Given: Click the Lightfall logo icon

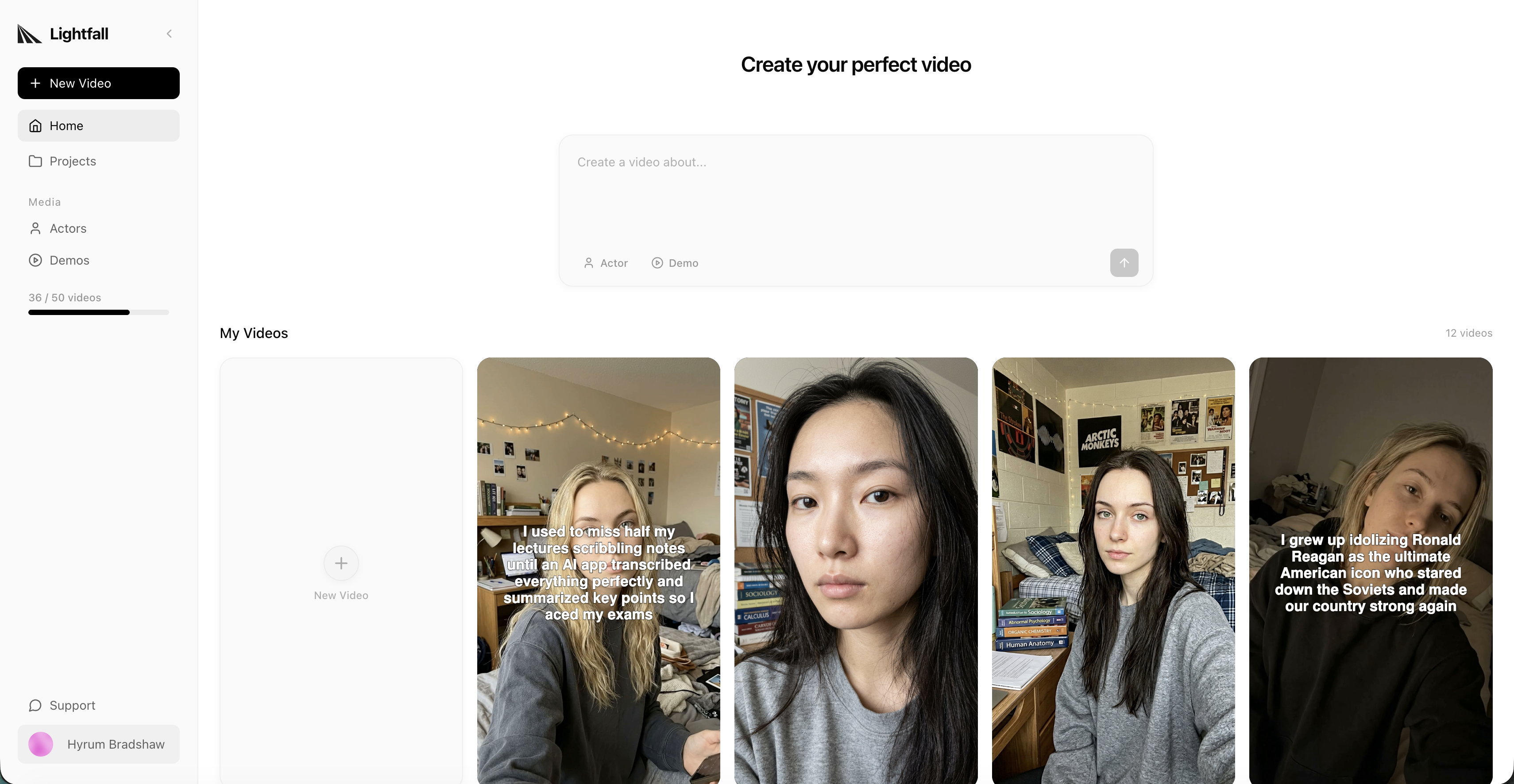Looking at the screenshot, I should tap(29, 34).
